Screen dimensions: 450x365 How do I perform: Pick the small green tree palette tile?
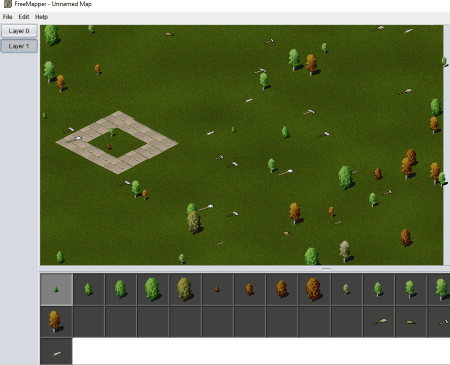click(89, 289)
